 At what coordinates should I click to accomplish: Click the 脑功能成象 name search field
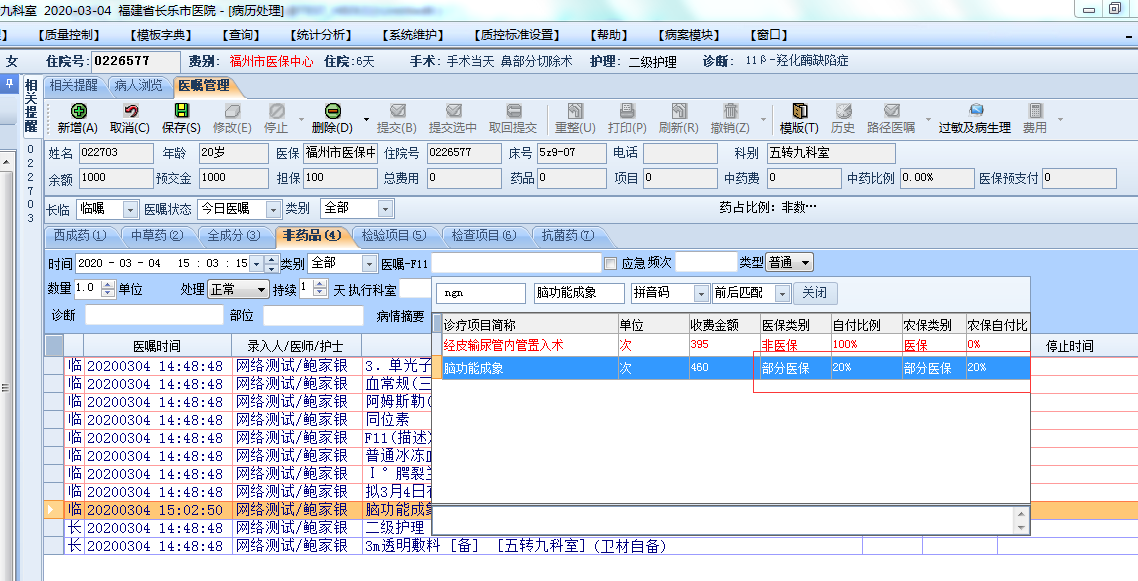(579, 293)
